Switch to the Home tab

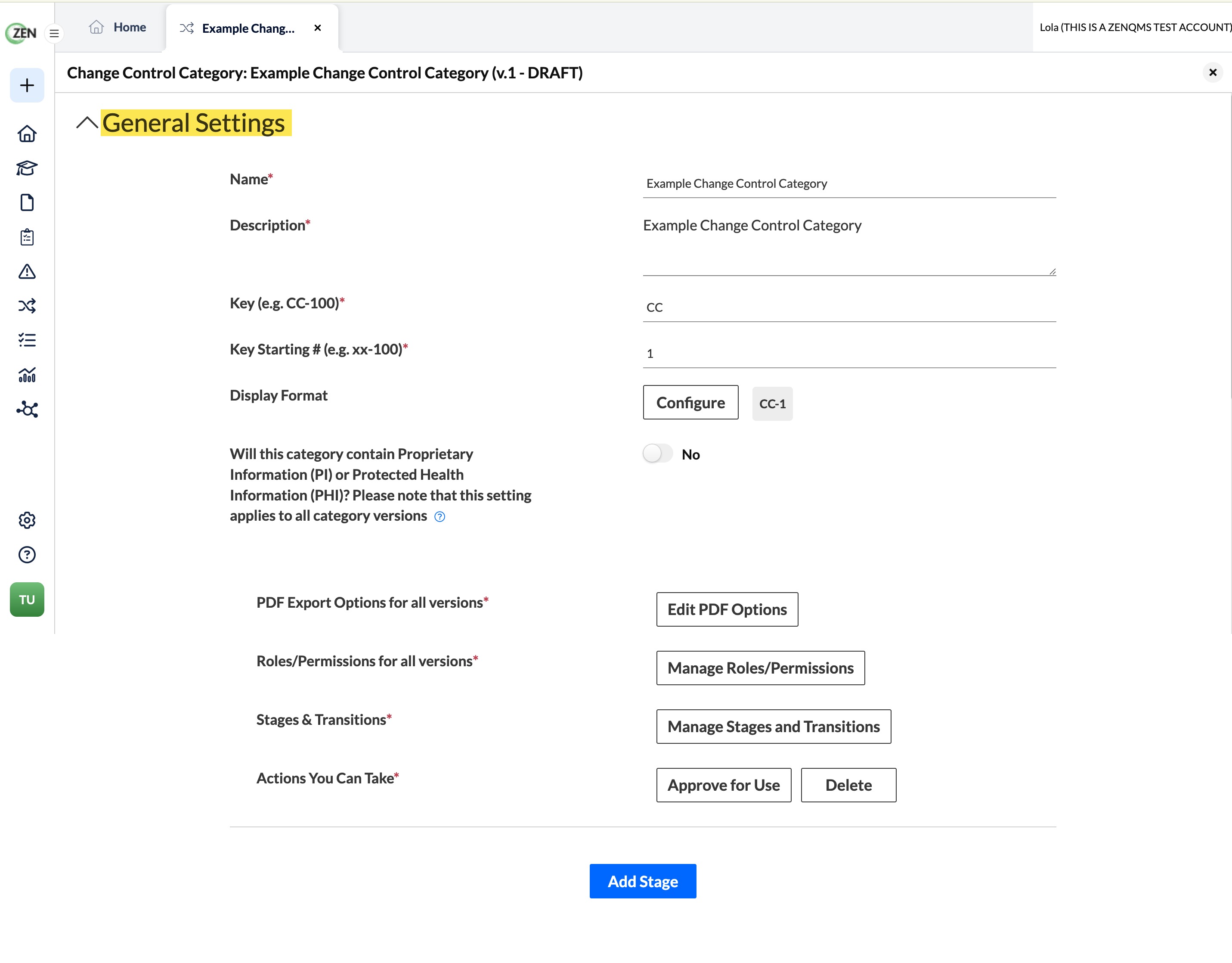(118, 27)
